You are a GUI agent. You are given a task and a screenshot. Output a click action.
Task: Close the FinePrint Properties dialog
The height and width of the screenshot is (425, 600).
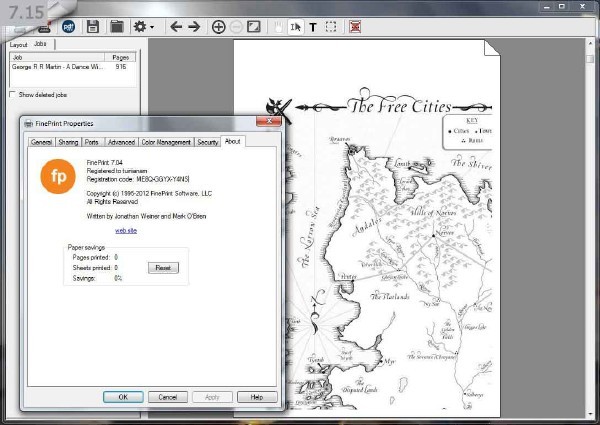[269, 121]
